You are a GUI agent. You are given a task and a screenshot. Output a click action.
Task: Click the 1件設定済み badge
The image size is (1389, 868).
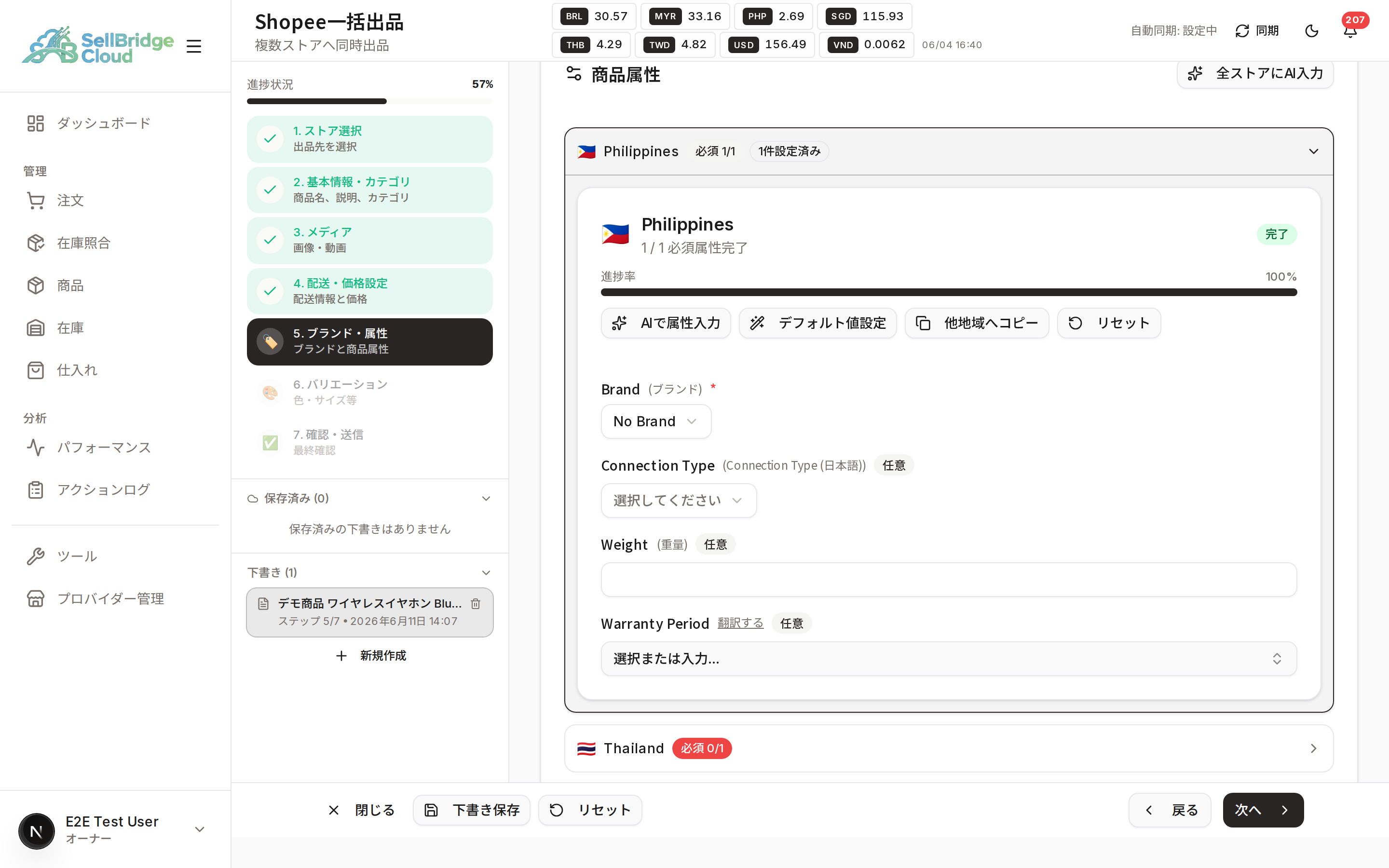coord(789,151)
